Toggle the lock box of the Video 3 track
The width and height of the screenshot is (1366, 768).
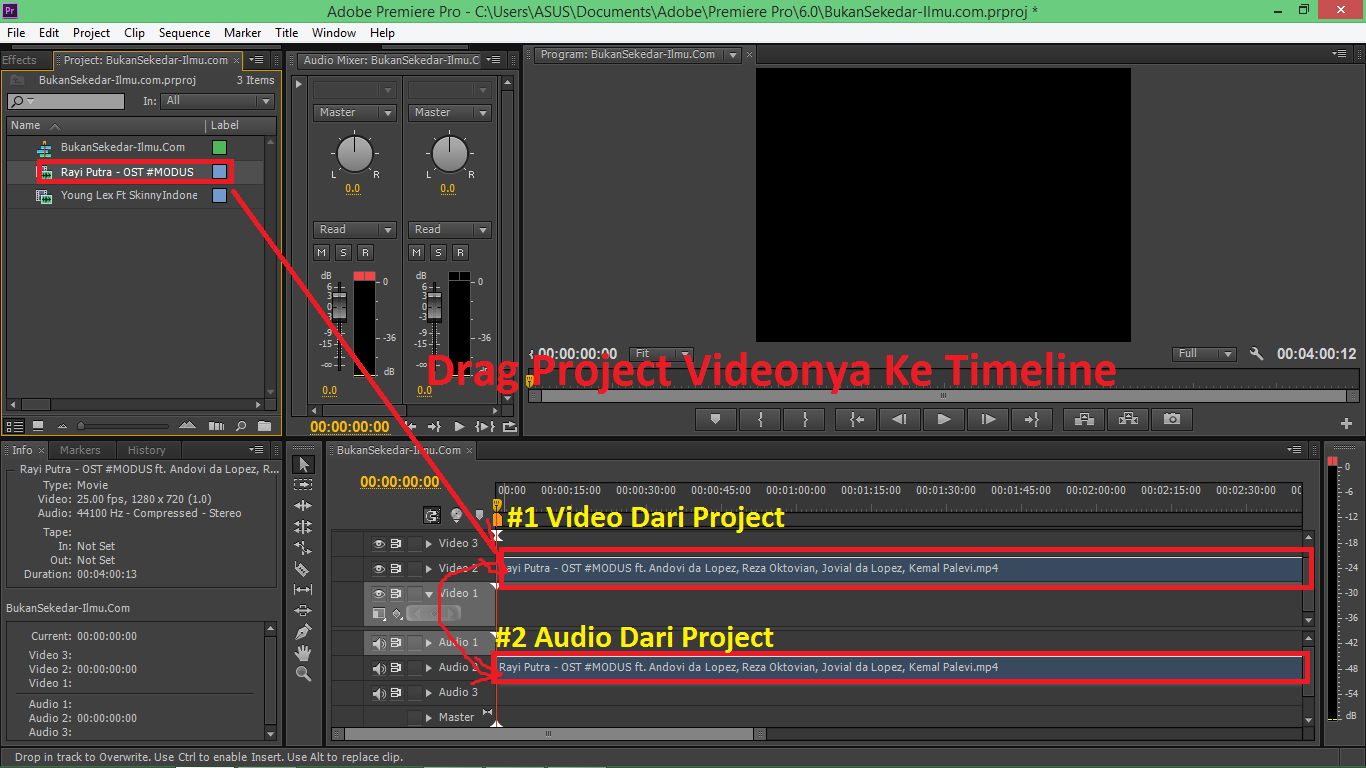tap(414, 544)
